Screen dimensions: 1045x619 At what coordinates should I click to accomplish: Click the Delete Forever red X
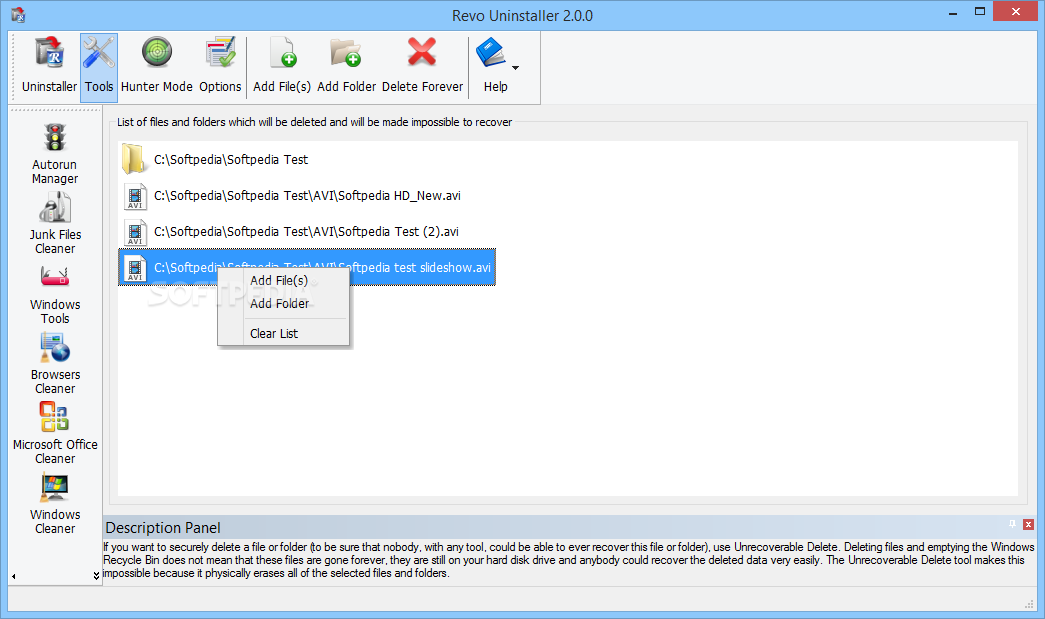coord(422,53)
